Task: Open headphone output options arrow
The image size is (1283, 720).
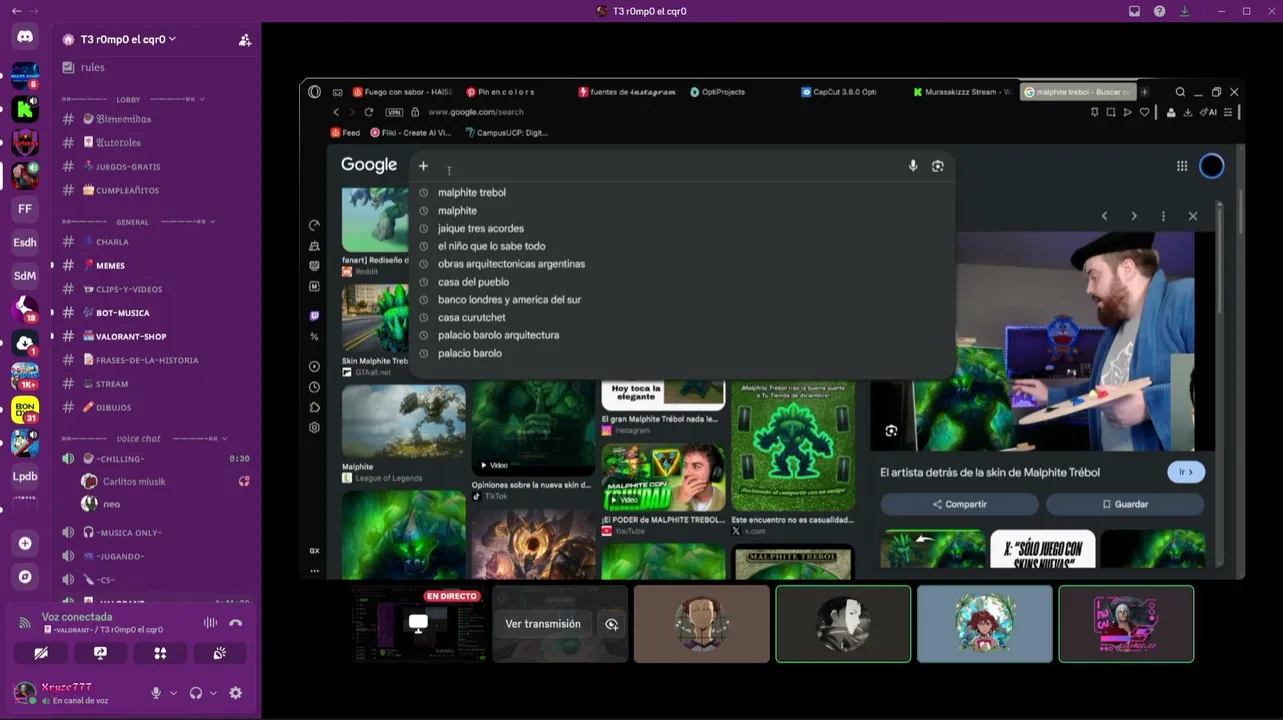Action: (213, 693)
